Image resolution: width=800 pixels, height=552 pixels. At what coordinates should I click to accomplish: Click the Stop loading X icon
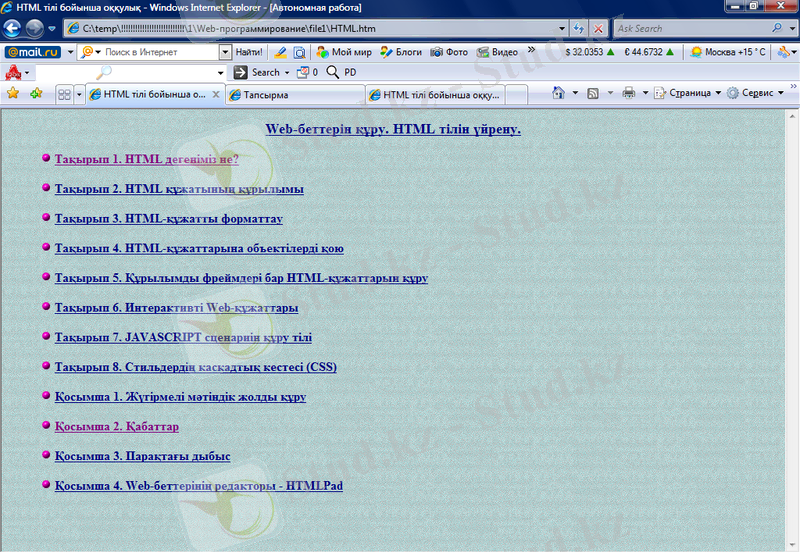click(x=597, y=29)
